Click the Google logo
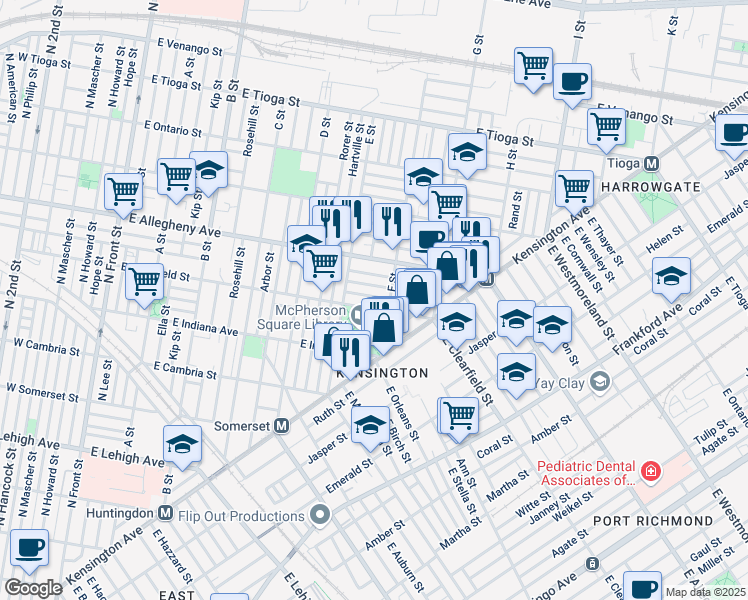 pyautogui.click(x=33, y=588)
